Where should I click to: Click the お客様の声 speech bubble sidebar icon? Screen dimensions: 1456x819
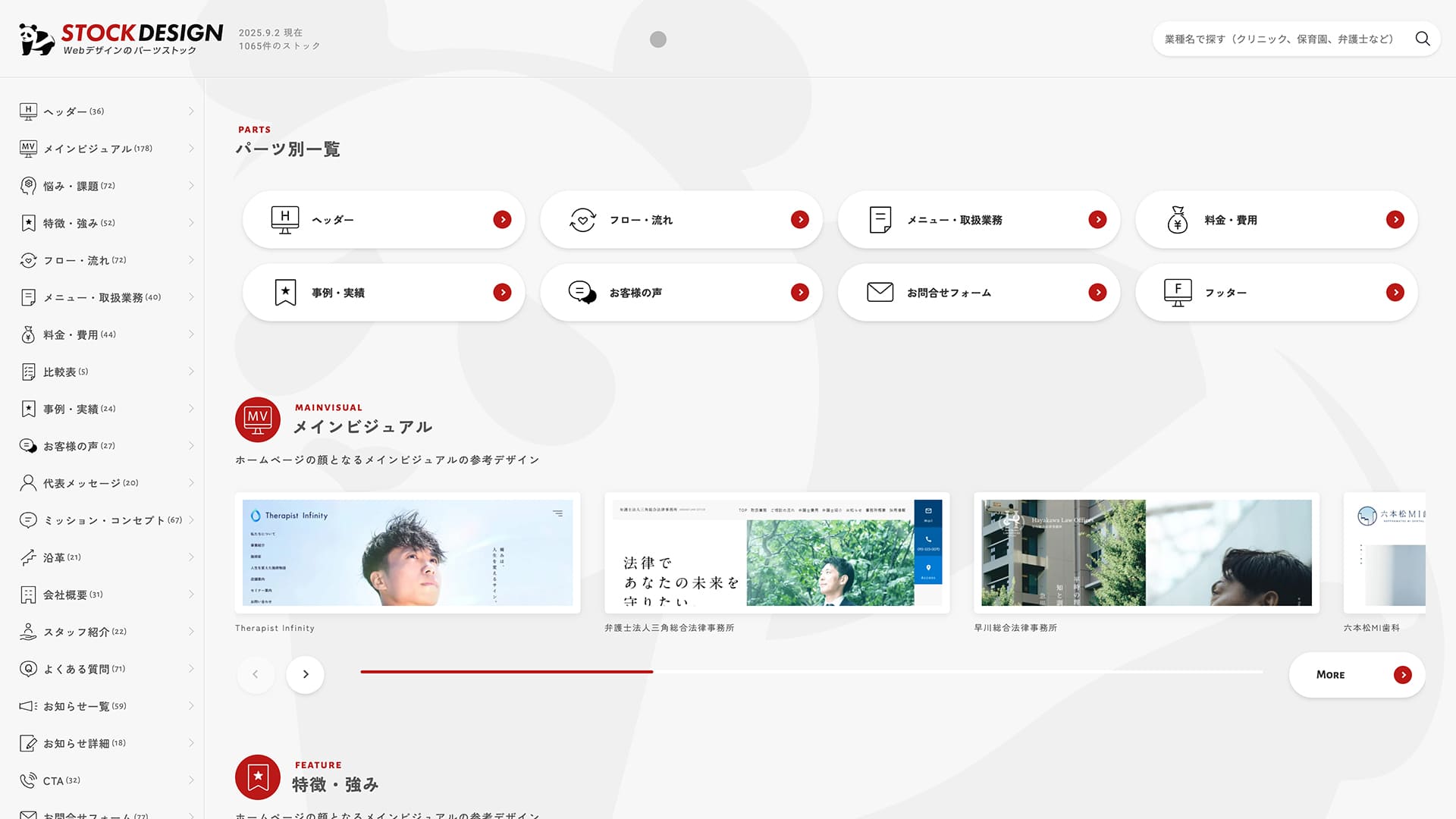pyautogui.click(x=28, y=446)
